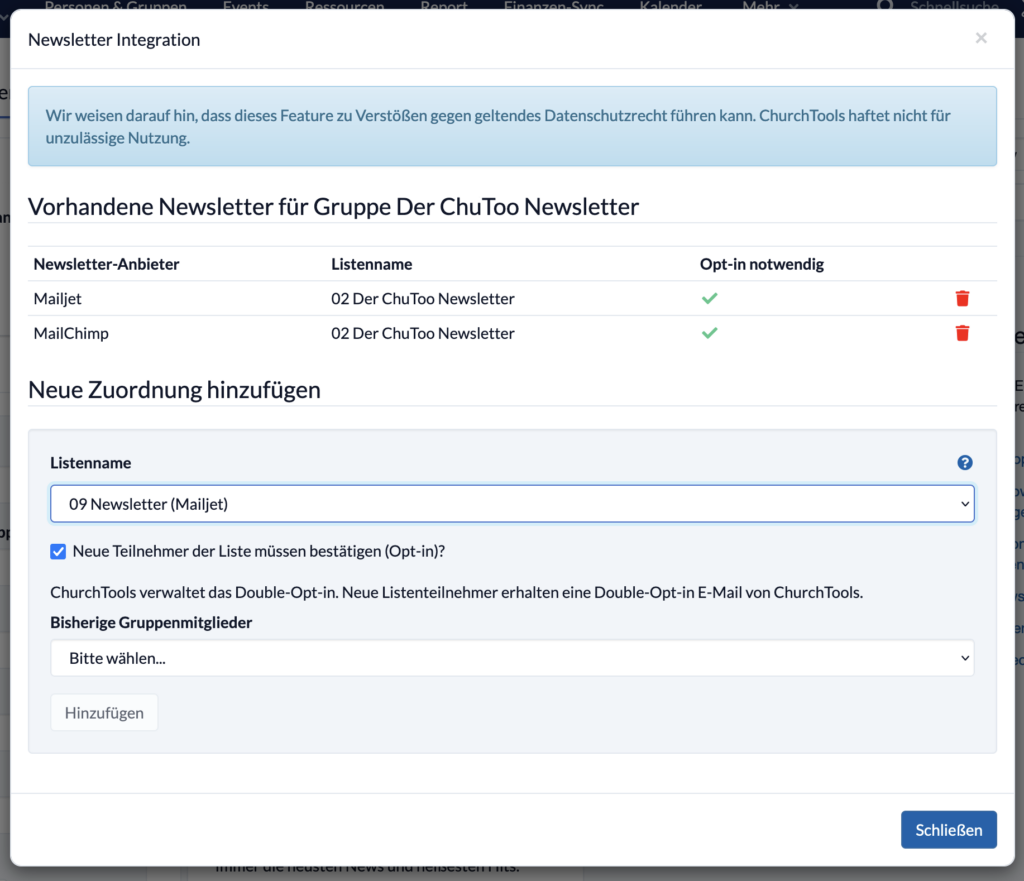Open the Ressourcen navigation item
The image size is (1024, 881).
coord(344,5)
